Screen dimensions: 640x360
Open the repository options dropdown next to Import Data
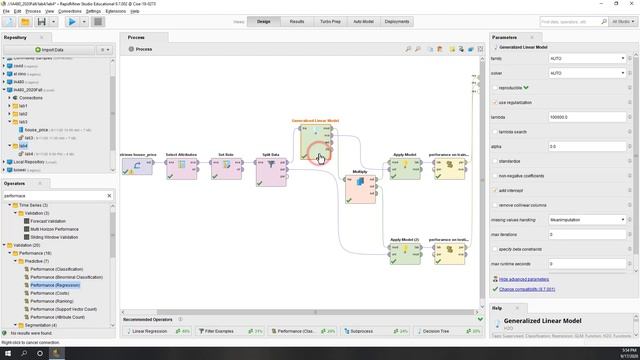coord(105,50)
